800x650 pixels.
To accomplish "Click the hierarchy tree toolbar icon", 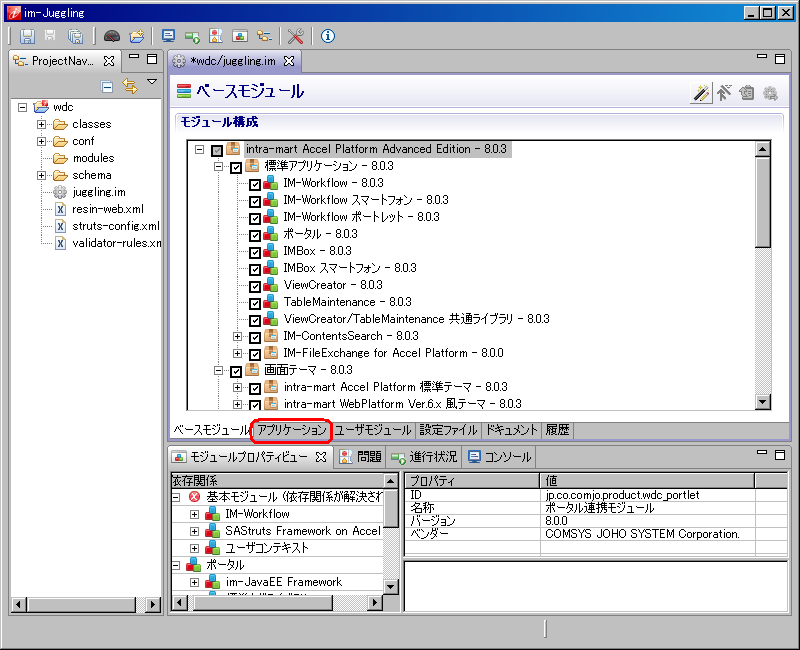I will (264, 36).
